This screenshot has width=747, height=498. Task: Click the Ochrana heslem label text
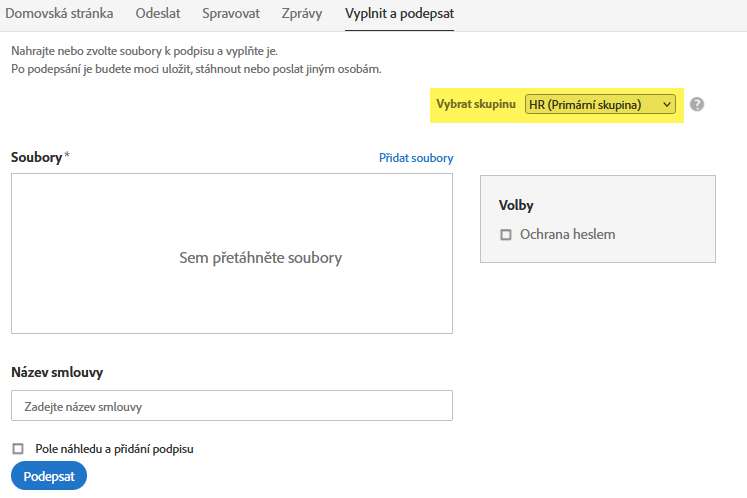click(x=567, y=235)
